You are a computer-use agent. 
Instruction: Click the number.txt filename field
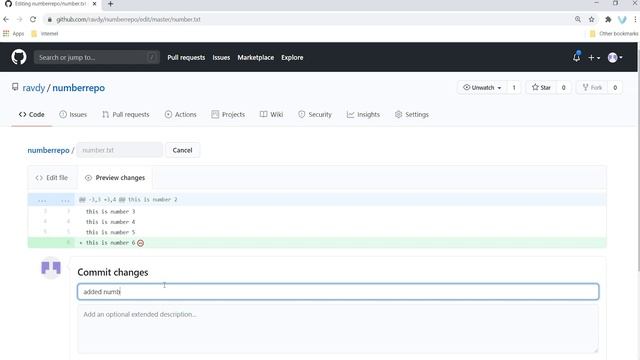[120, 150]
